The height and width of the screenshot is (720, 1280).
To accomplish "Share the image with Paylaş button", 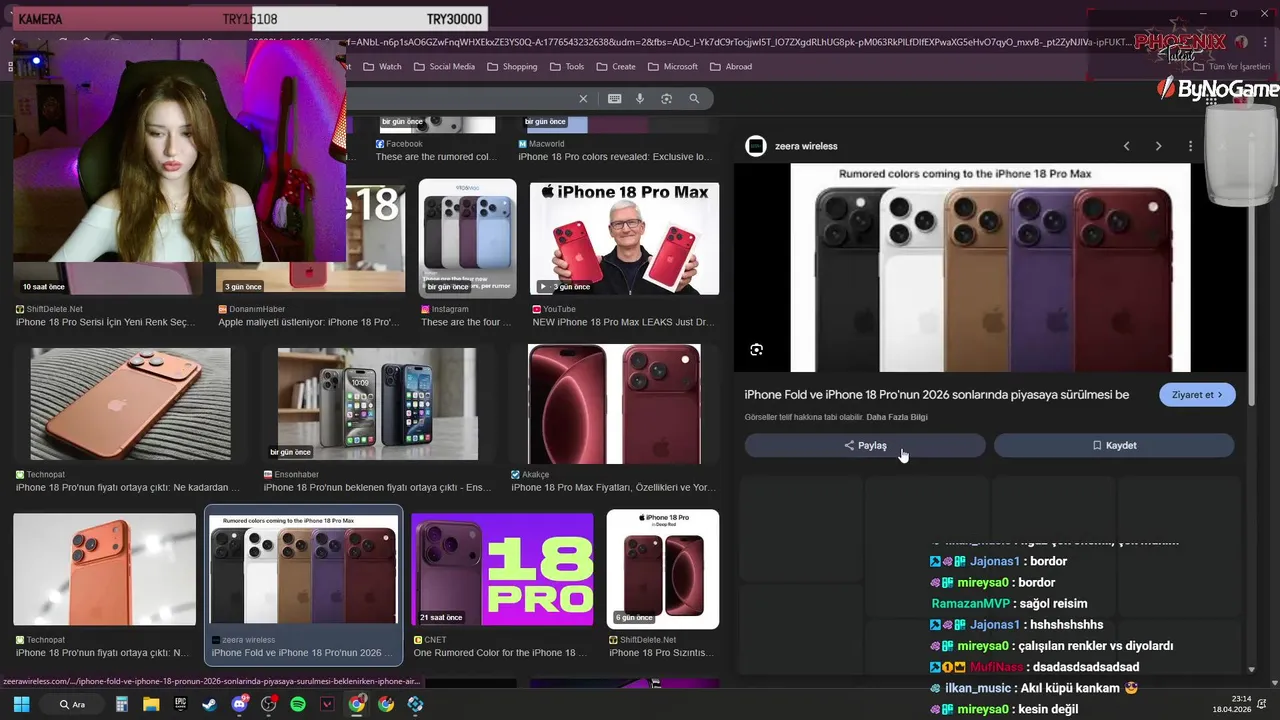I will [x=865, y=446].
